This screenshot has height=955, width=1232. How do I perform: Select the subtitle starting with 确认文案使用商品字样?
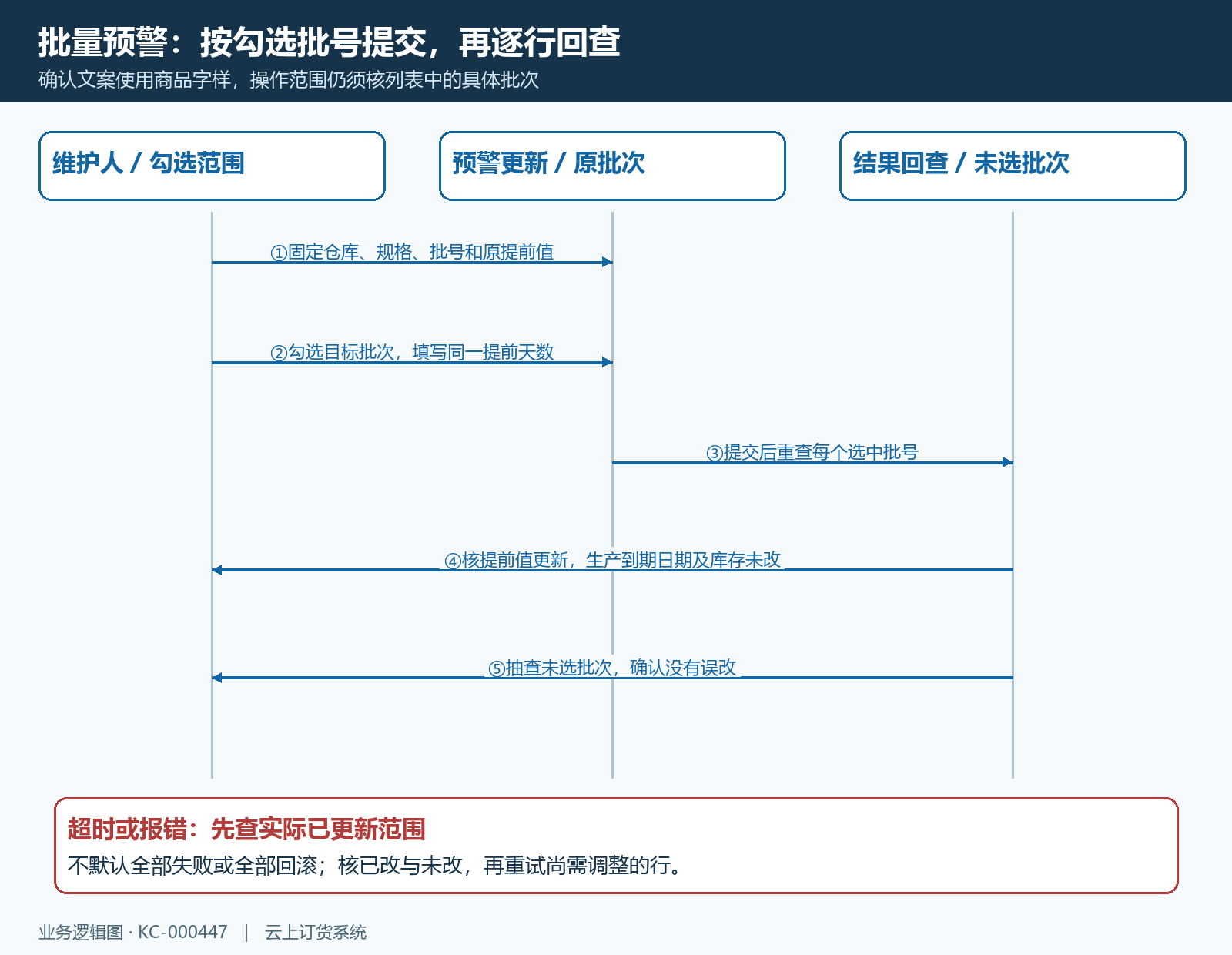[x=289, y=79]
